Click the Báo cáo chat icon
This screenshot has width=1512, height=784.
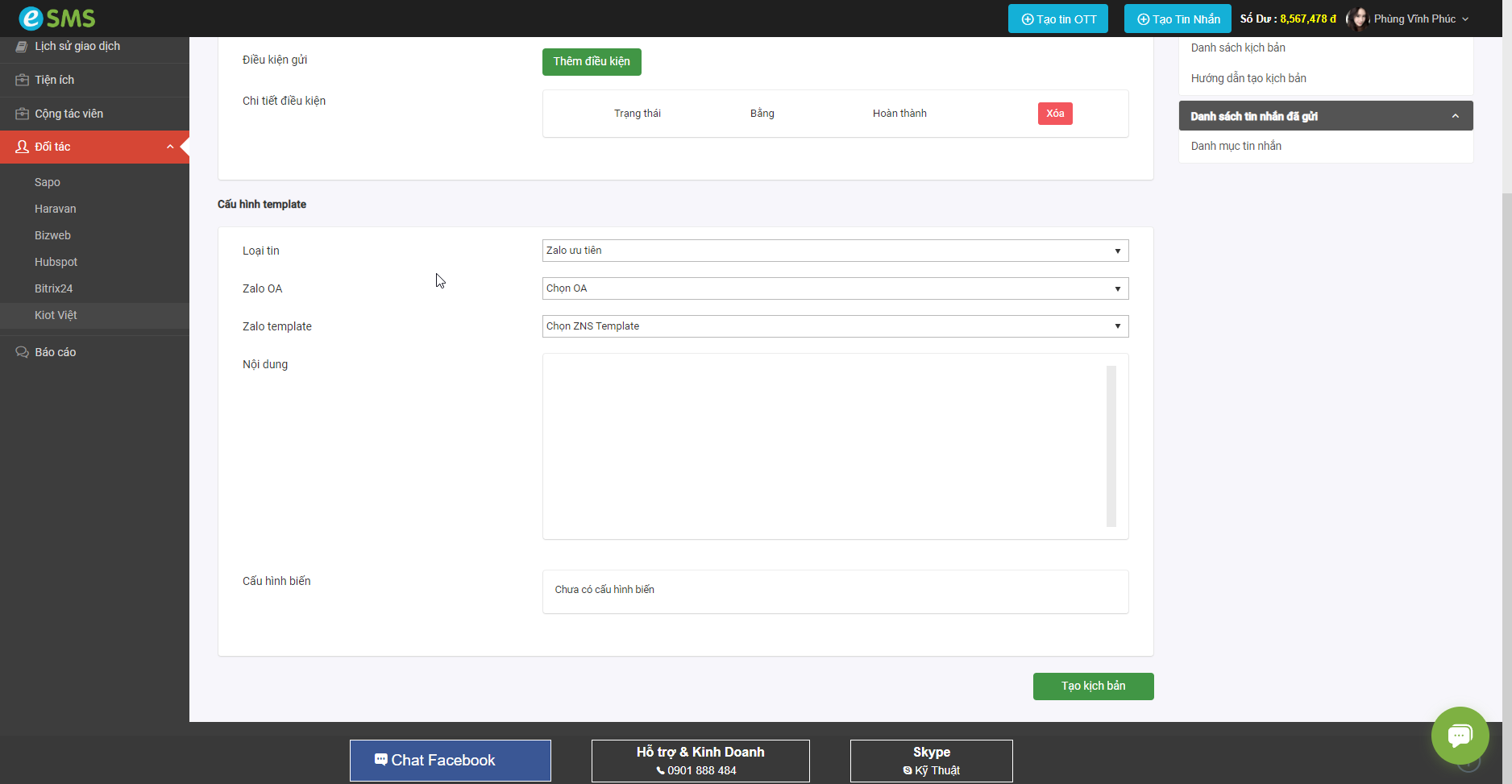[22, 352]
